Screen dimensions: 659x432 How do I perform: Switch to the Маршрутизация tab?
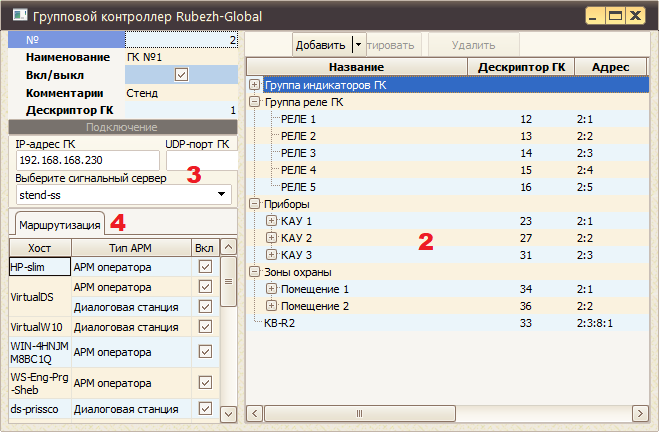point(58,223)
